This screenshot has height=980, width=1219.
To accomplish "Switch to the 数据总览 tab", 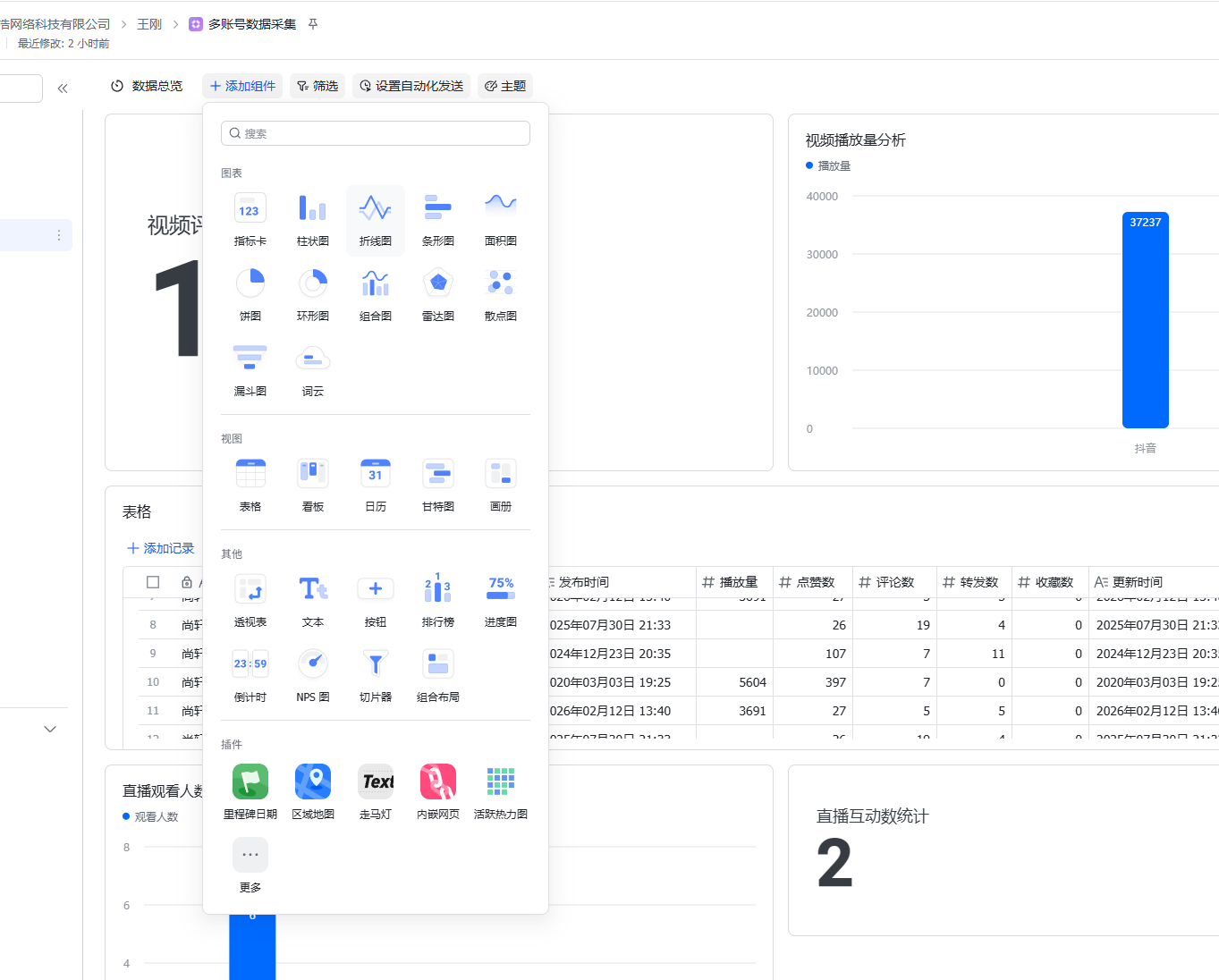I will (147, 86).
